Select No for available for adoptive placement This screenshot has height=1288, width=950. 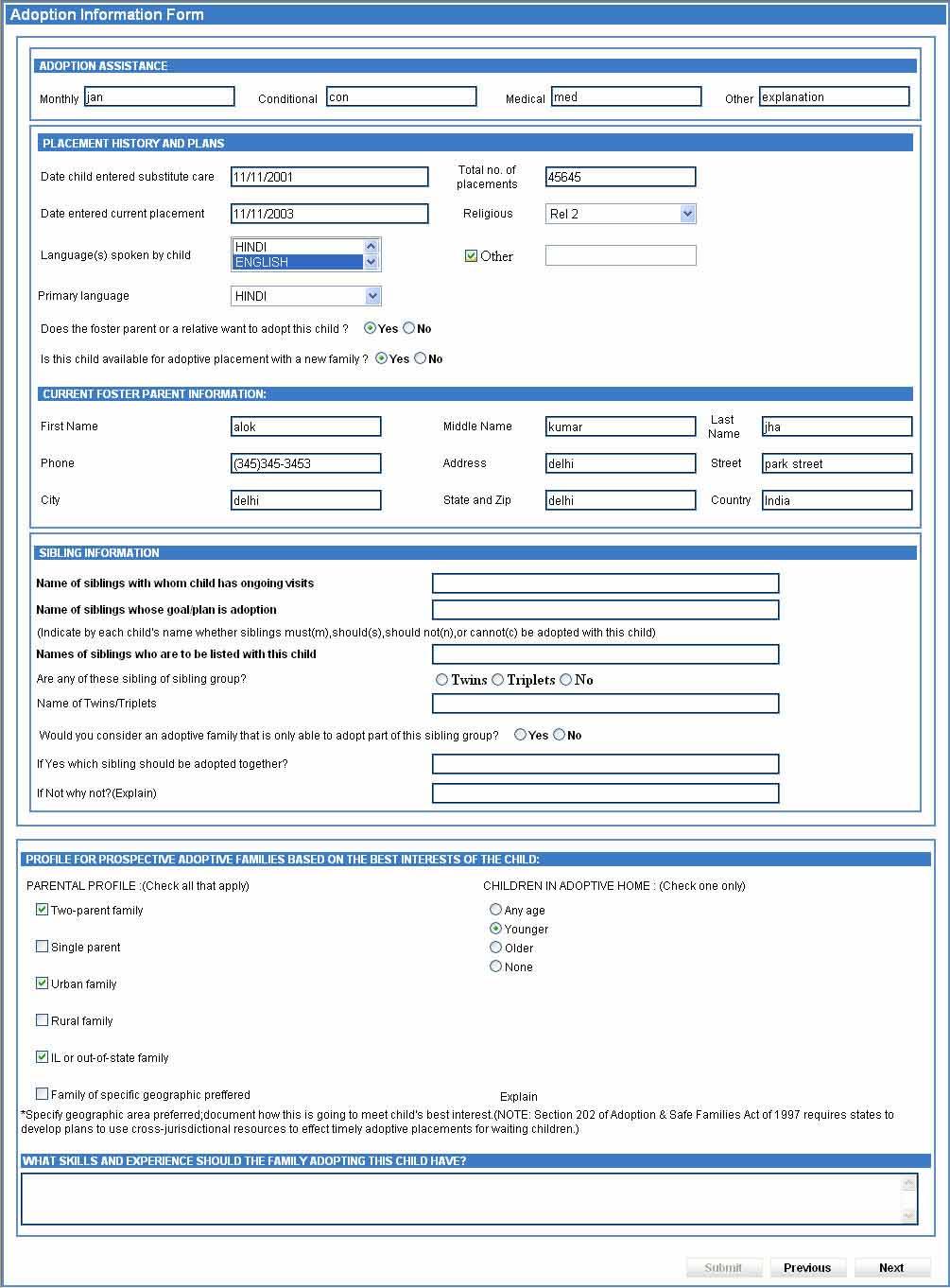(x=420, y=358)
